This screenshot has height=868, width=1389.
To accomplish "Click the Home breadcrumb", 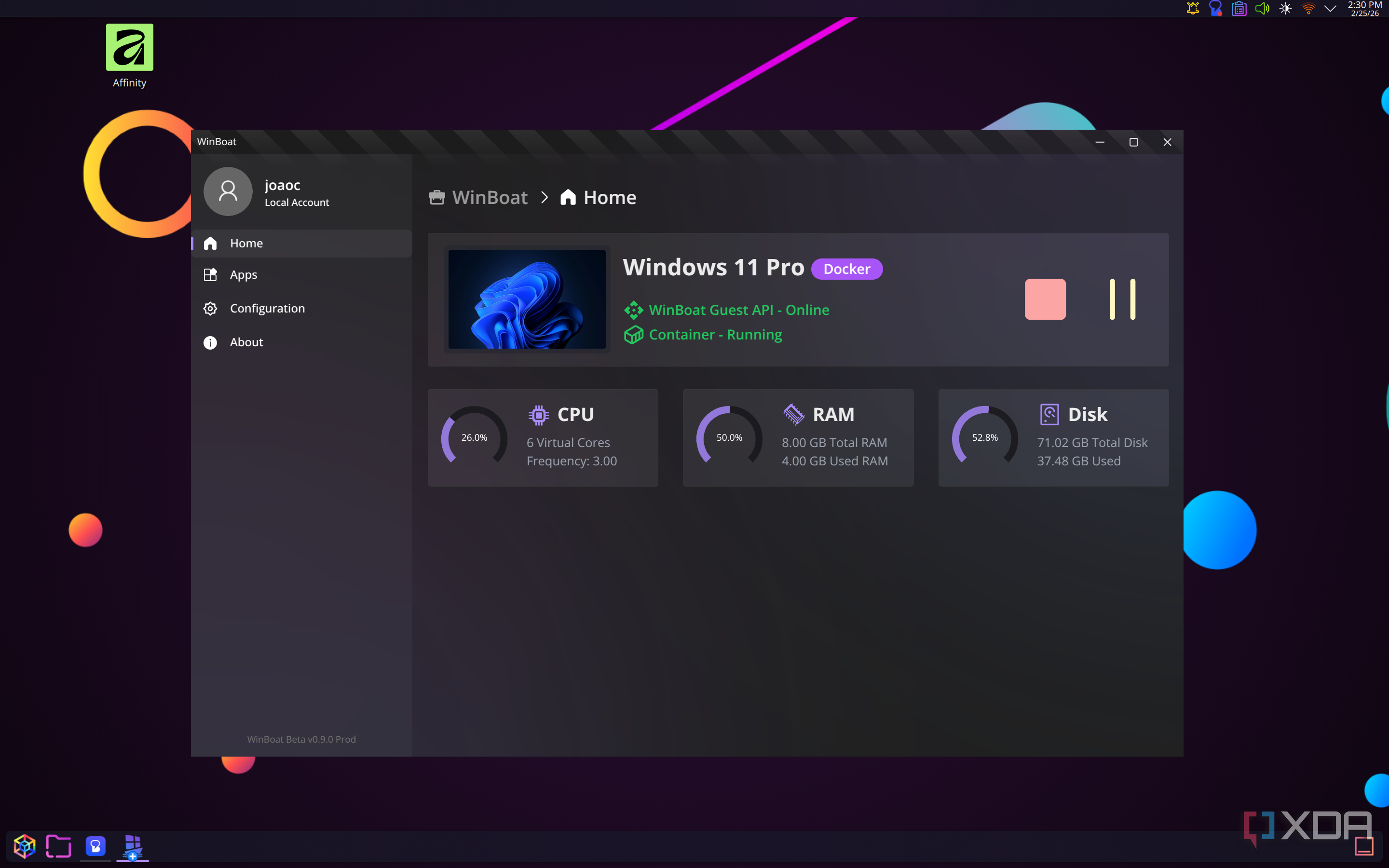I will [x=610, y=198].
